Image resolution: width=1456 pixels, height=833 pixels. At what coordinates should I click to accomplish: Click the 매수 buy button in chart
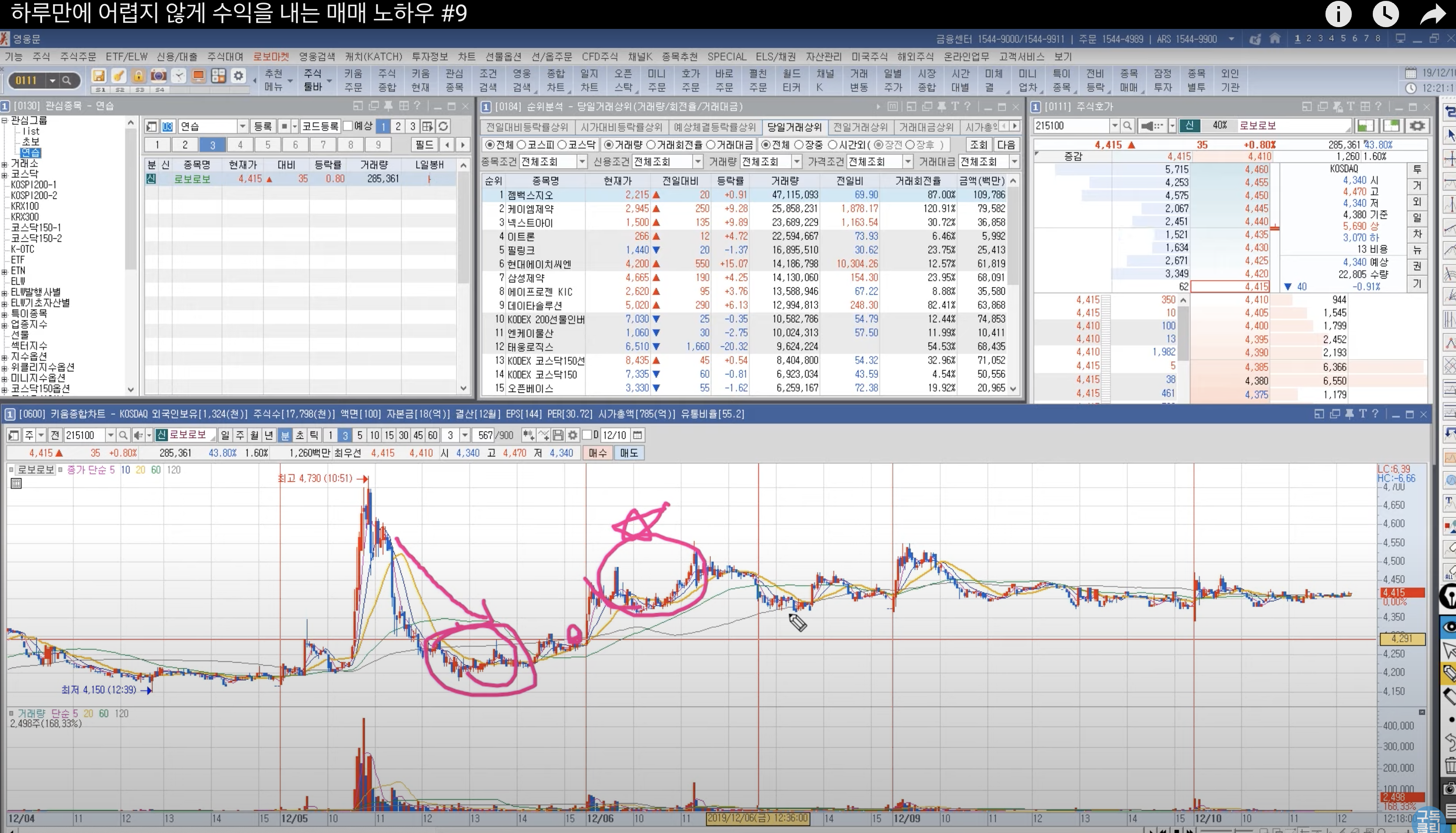[x=598, y=453]
